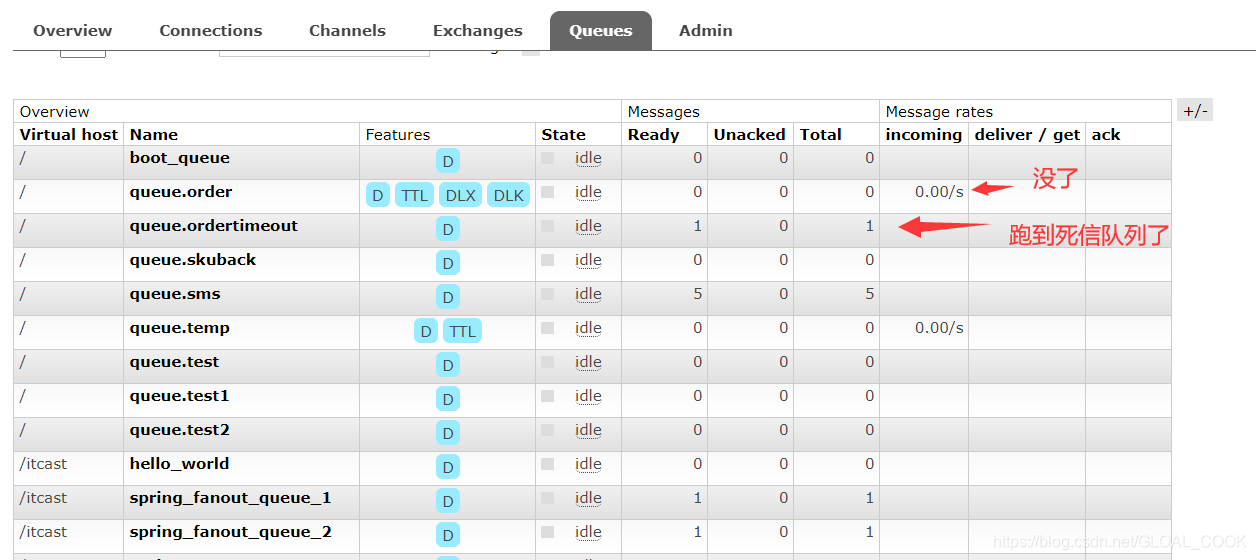Switch to the Overview tab
This screenshot has height=560, width=1256.
(73, 31)
